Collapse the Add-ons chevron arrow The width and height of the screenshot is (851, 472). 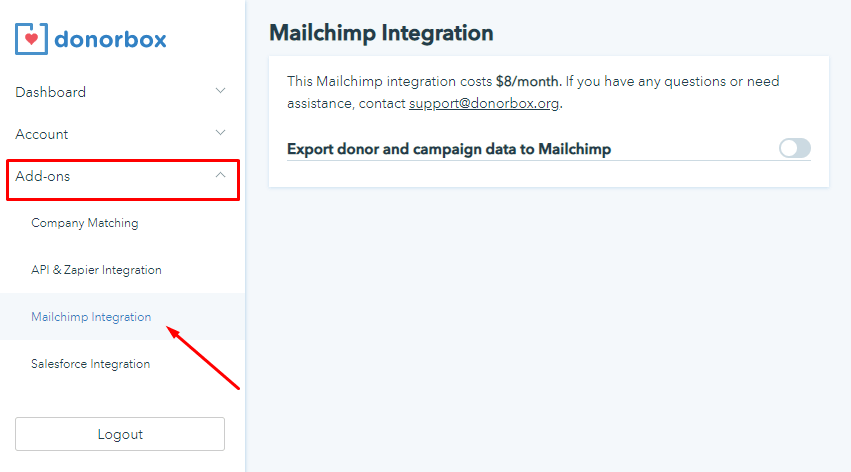coord(221,176)
